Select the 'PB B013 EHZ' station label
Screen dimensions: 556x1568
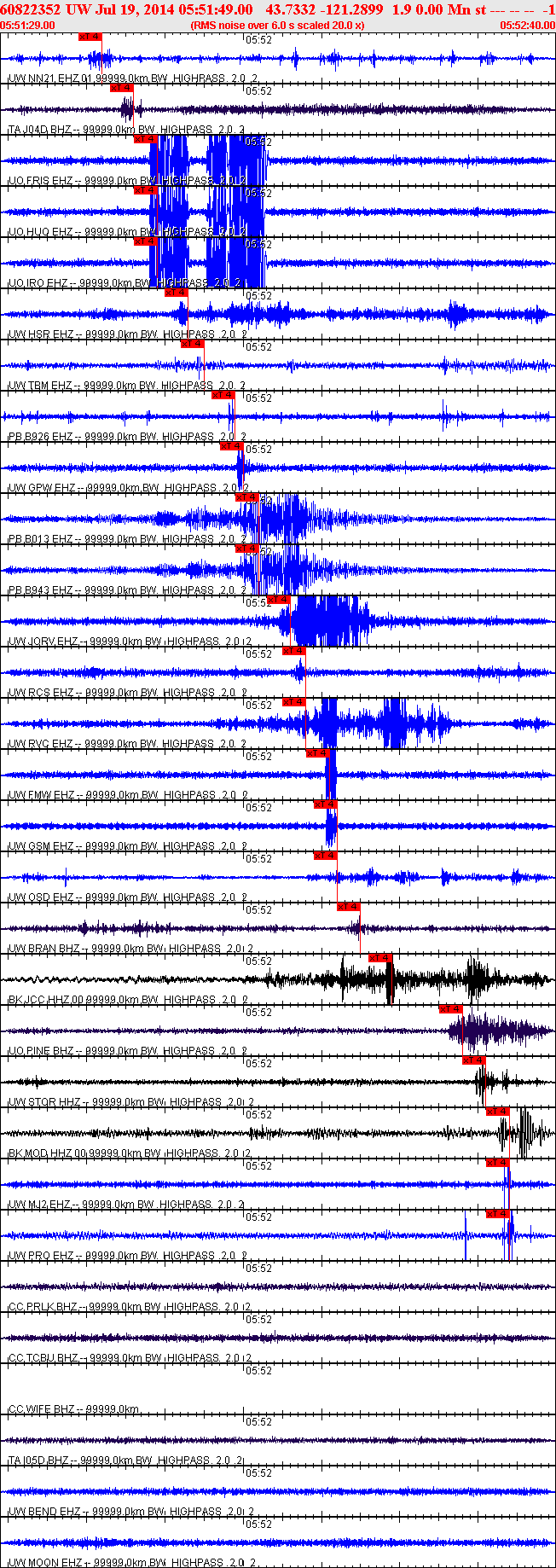coord(40,539)
